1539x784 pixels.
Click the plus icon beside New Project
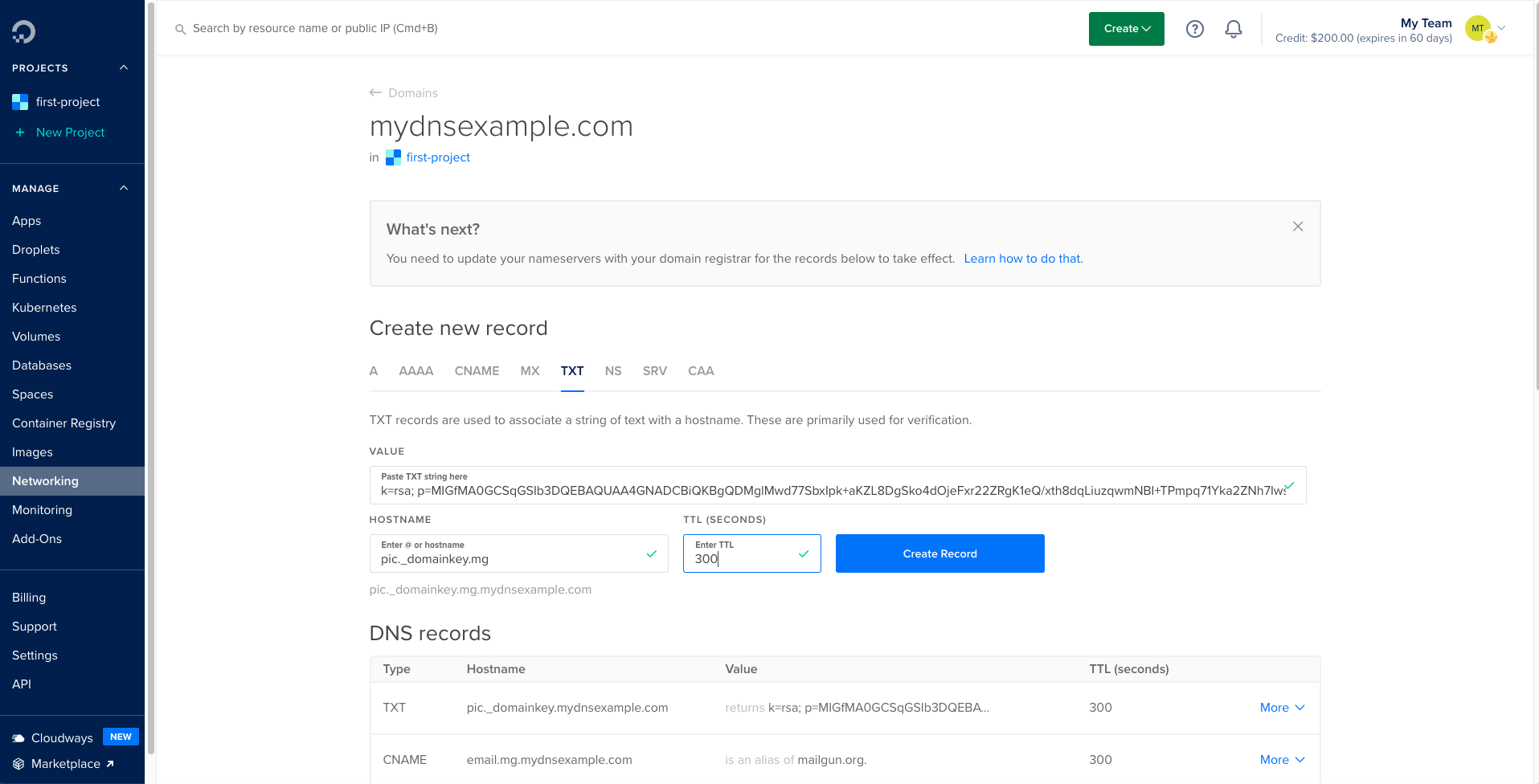click(20, 133)
